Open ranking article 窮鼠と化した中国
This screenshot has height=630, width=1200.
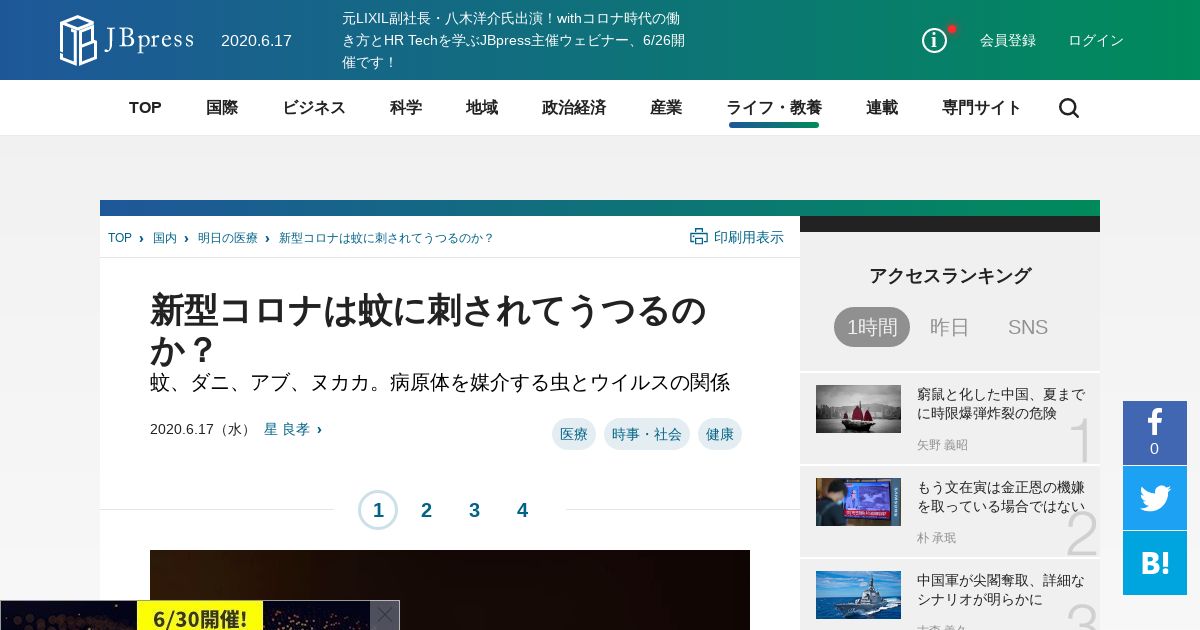pyautogui.click(x=1001, y=404)
